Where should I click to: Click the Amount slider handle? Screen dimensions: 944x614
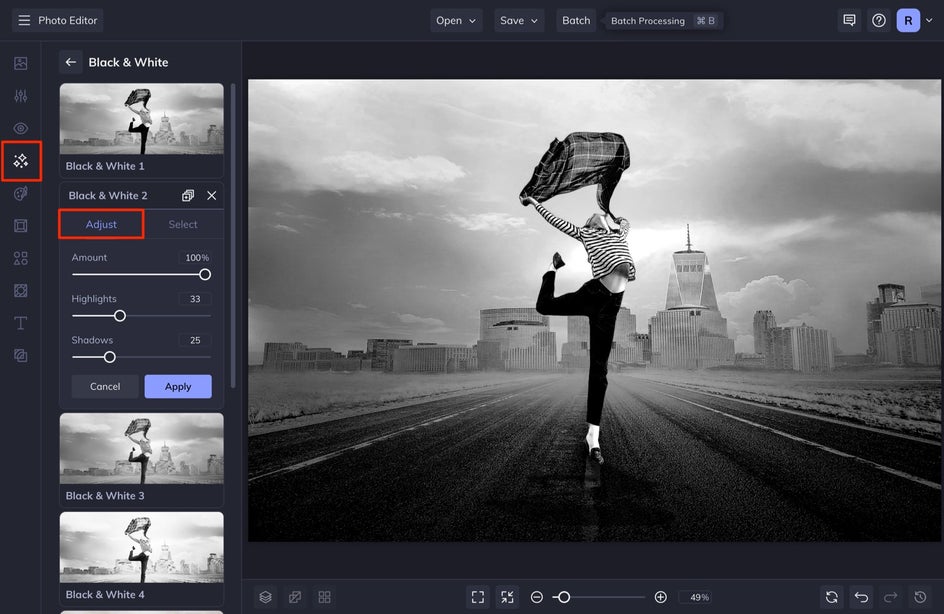click(x=205, y=274)
